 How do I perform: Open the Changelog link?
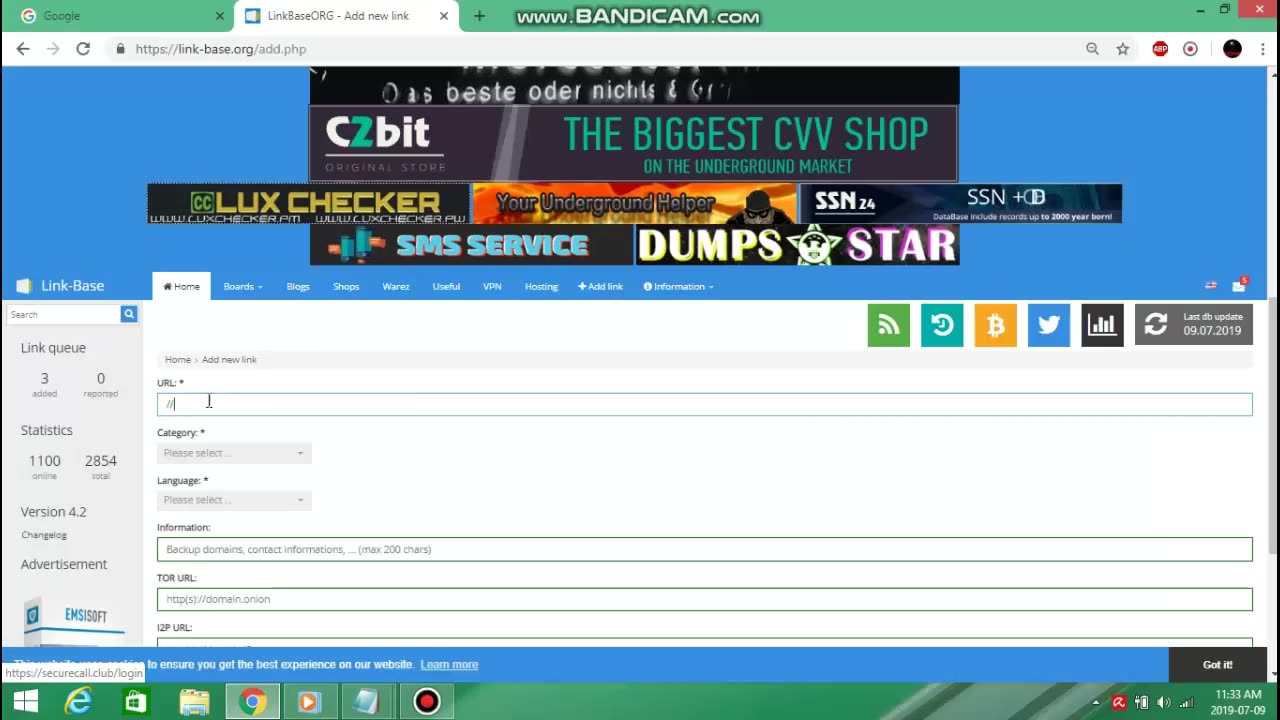pyautogui.click(x=44, y=535)
